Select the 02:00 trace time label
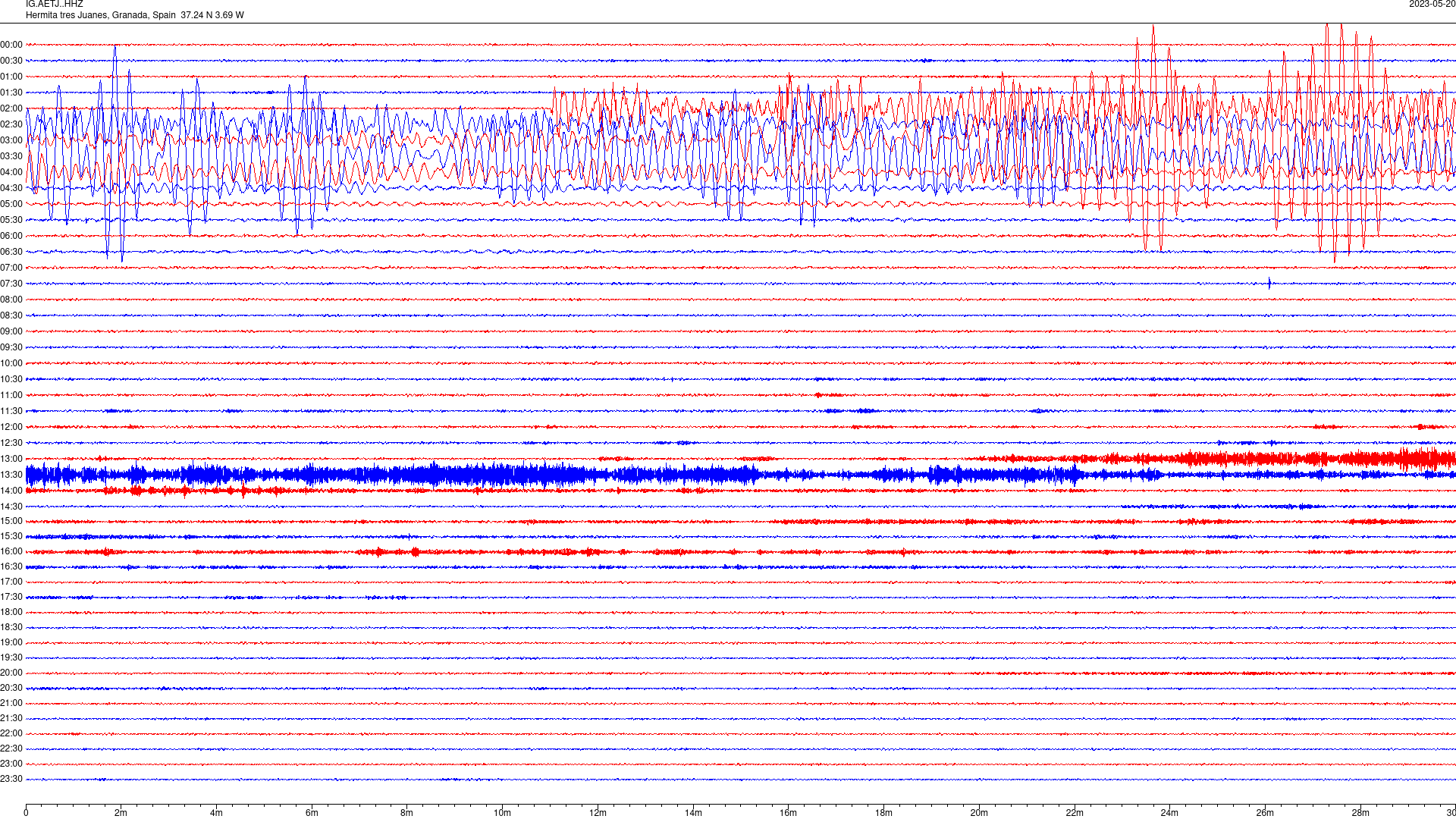1456x819 pixels. (11, 108)
